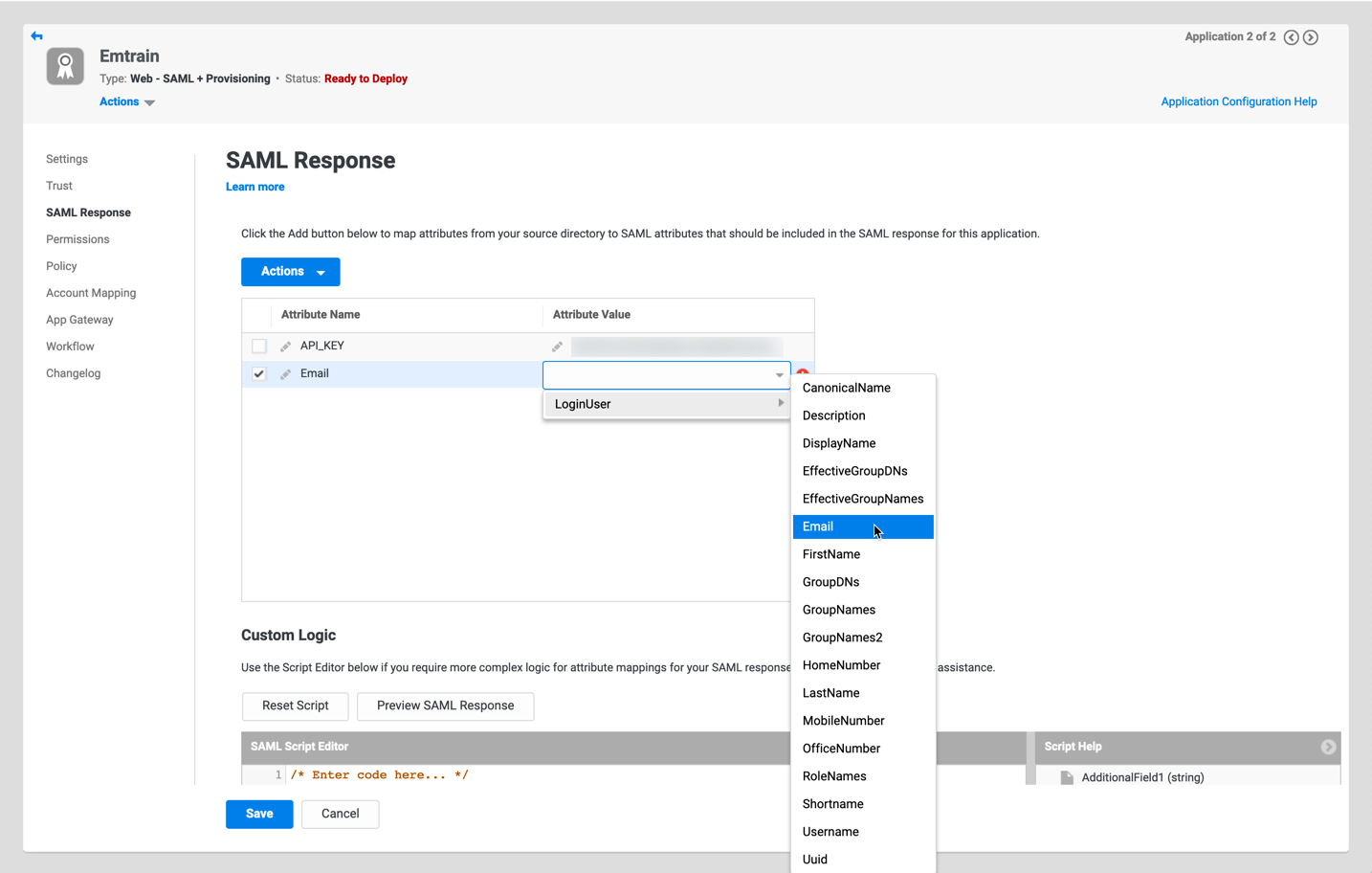The height and width of the screenshot is (873, 1372).
Task: Expand the LoginUser submenu
Action: [666, 404]
